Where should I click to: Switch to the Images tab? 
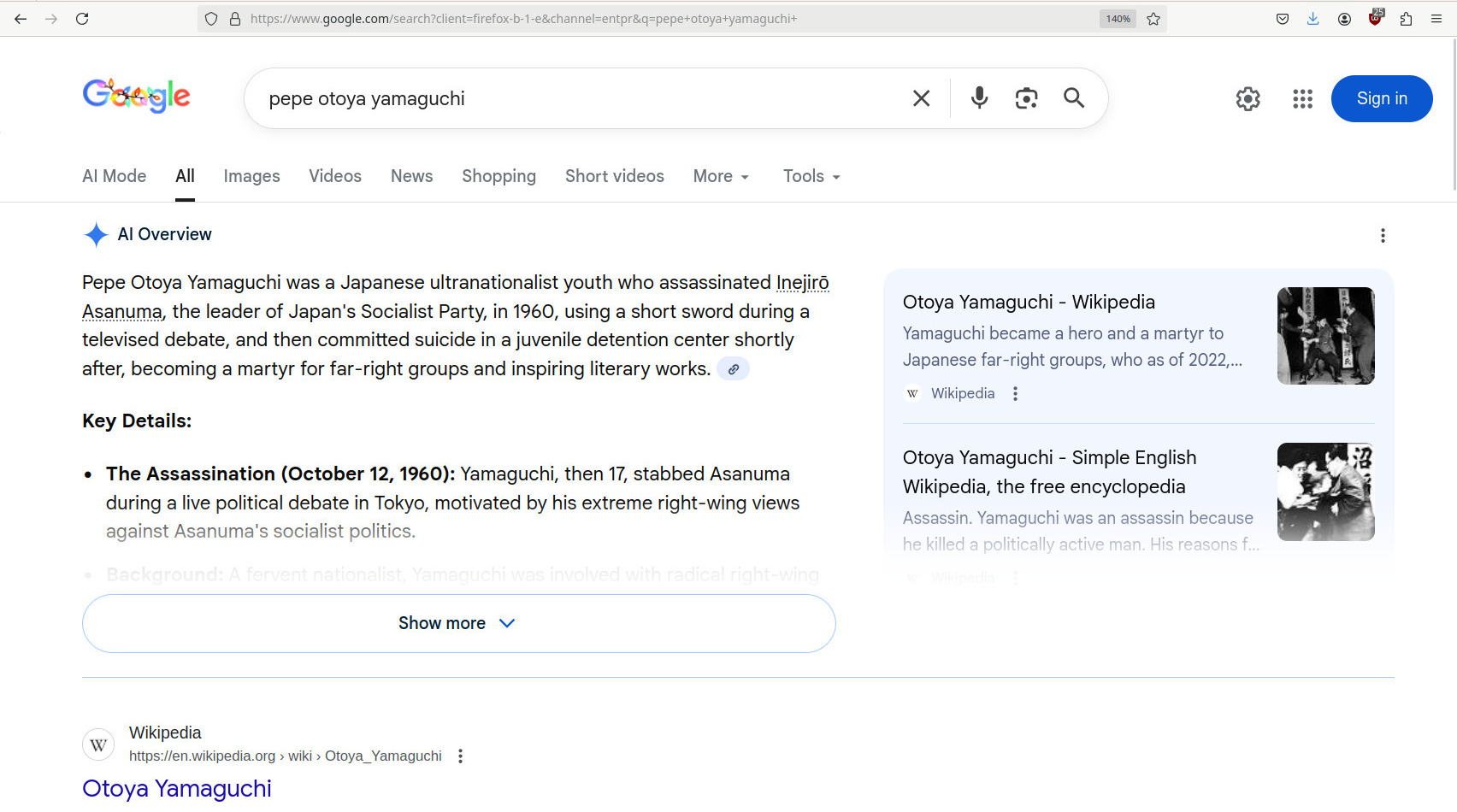[x=251, y=176]
